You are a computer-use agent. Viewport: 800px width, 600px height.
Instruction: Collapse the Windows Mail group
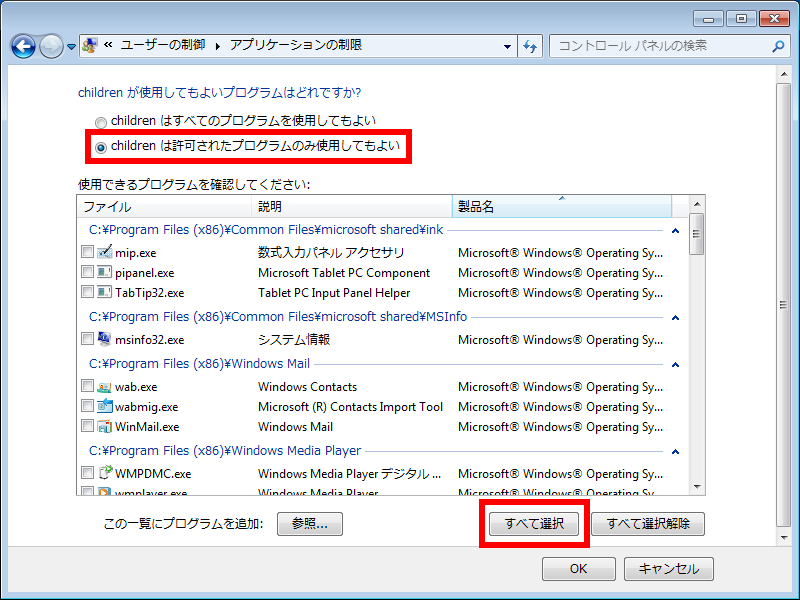click(x=676, y=365)
